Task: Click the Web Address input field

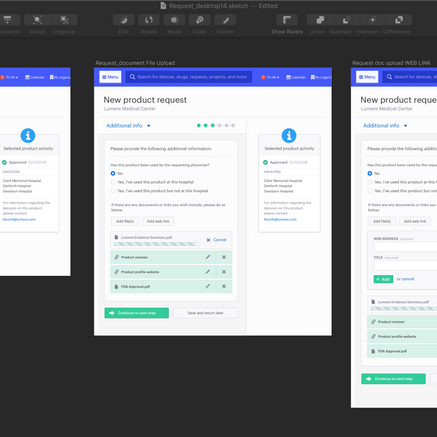Action: 405,247
